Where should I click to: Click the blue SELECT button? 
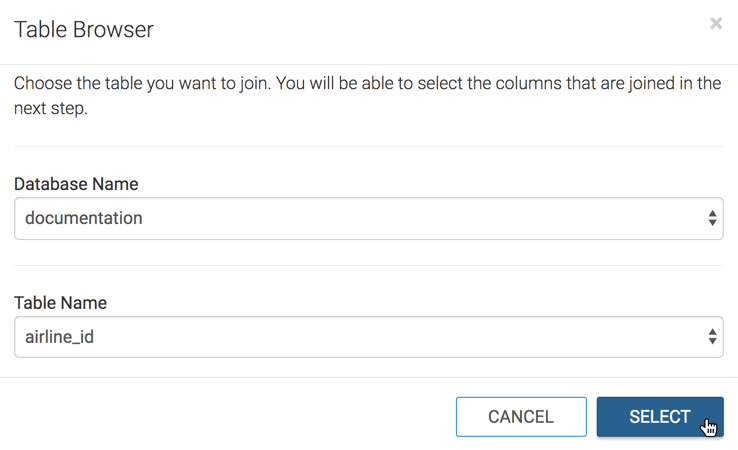659,417
